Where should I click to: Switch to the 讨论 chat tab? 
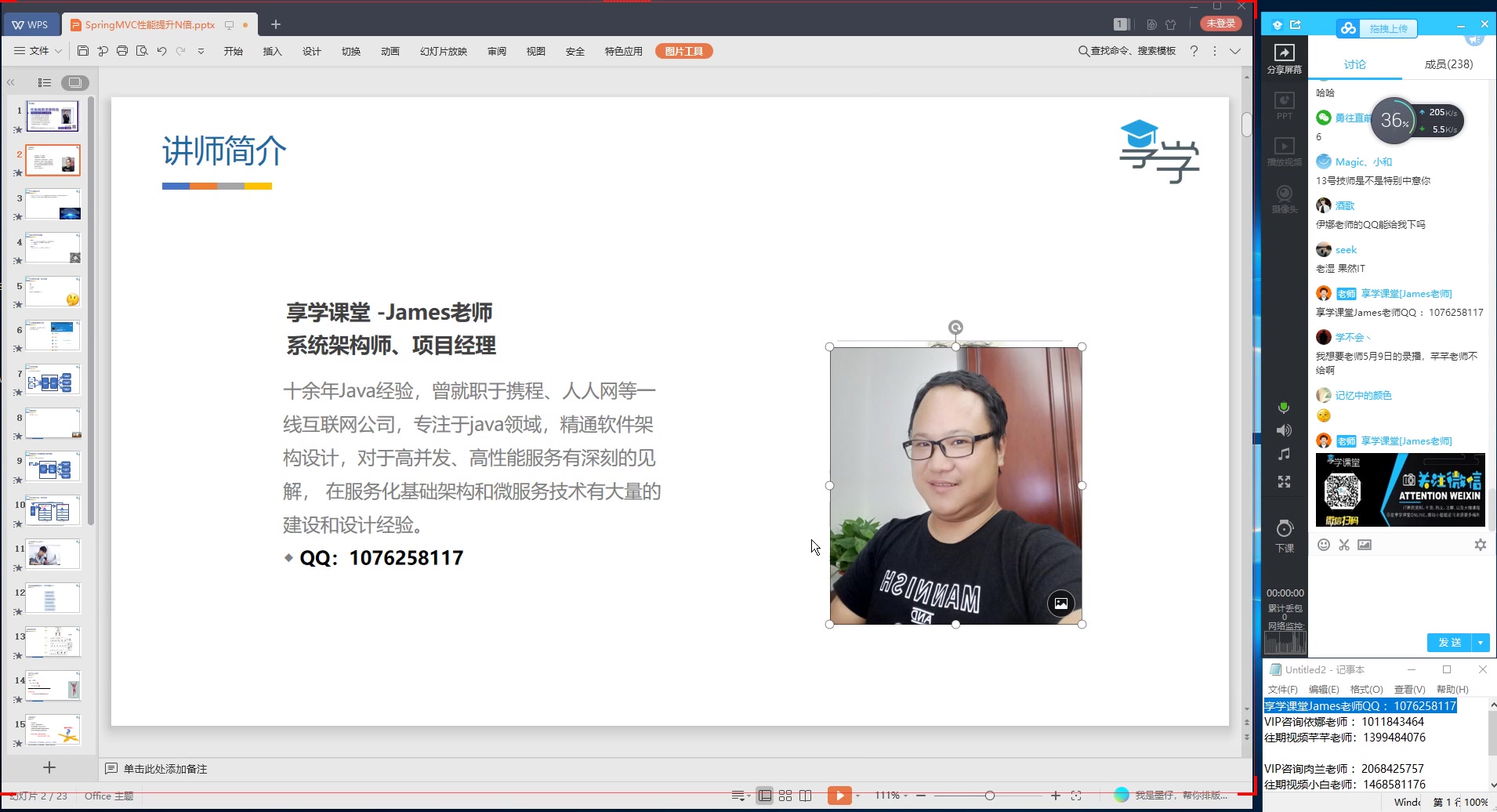[x=1354, y=64]
